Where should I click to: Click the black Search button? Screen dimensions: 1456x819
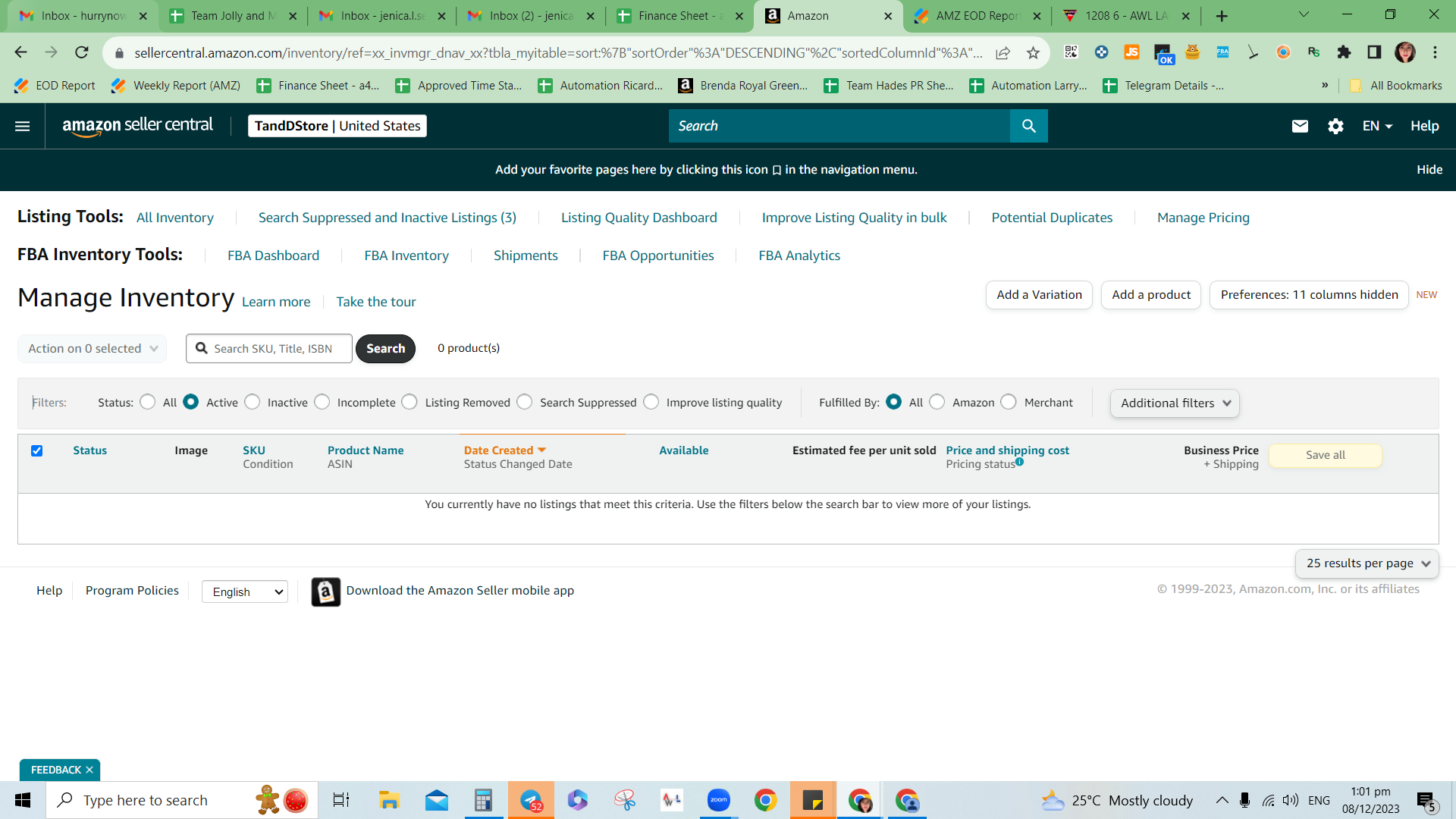(x=385, y=349)
